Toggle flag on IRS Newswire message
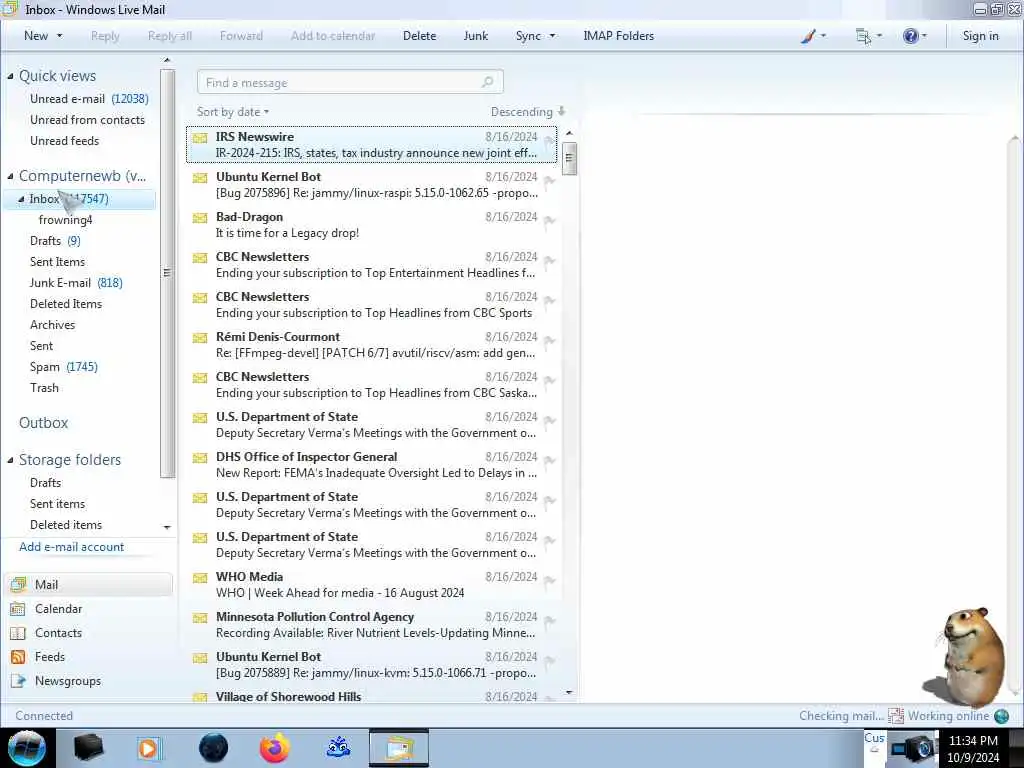The height and width of the screenshot is (768, 1024). (549, 141)
